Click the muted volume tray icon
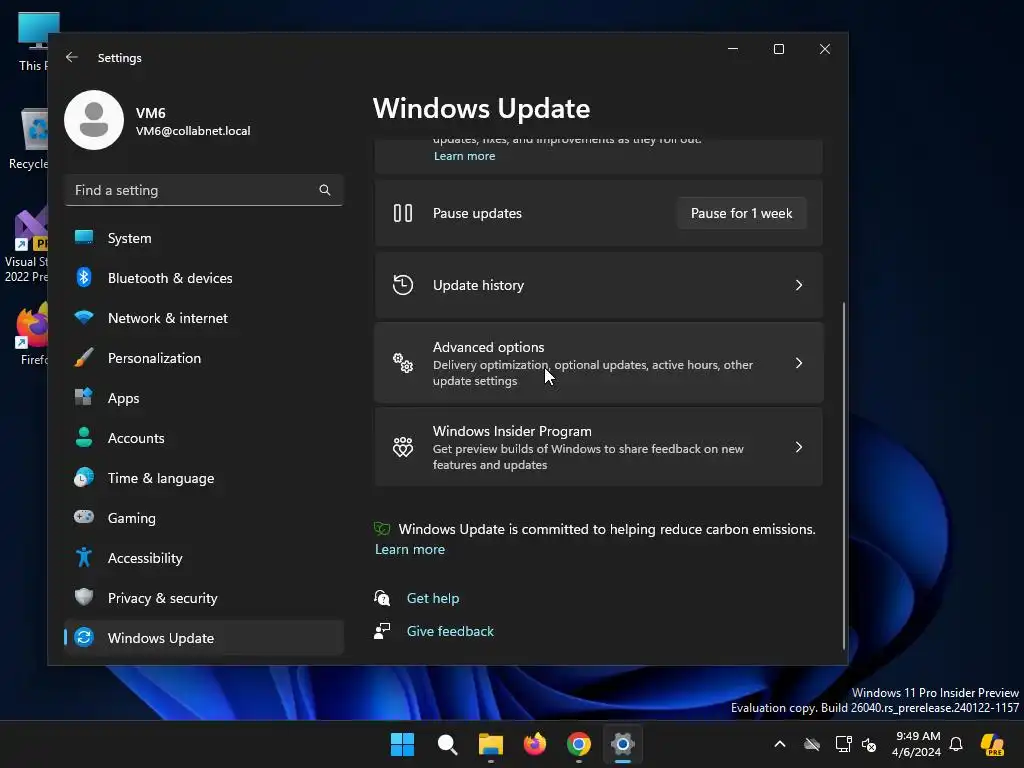 (869, 744)
